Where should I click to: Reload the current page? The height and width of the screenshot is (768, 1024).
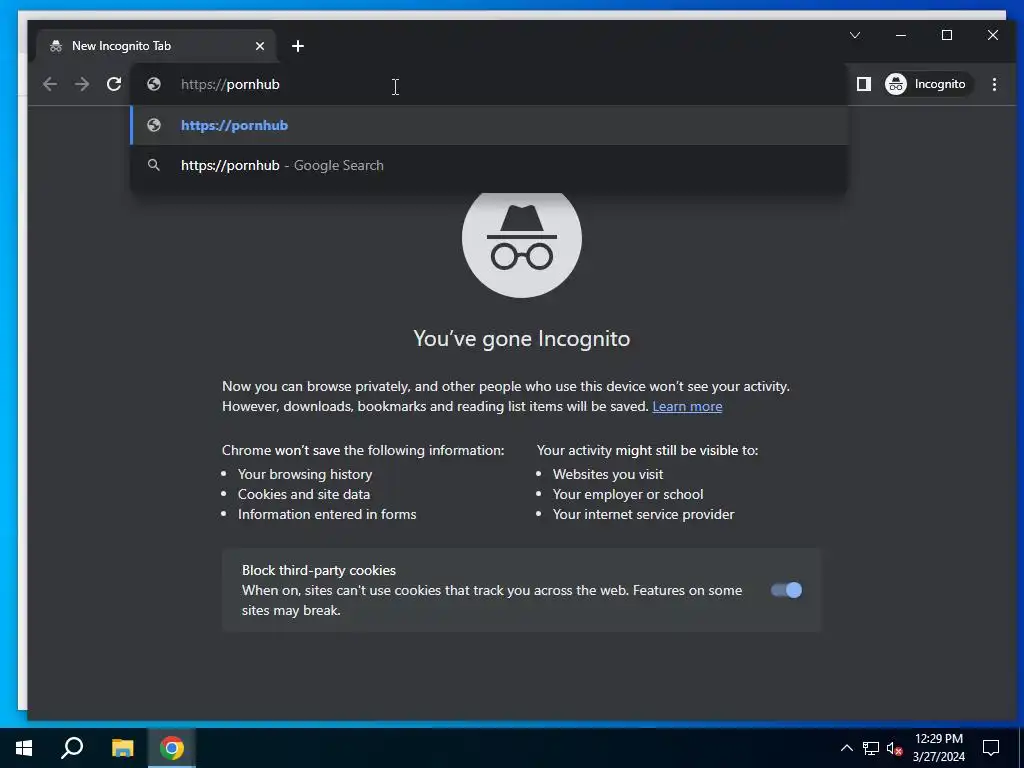coord(114,84)
